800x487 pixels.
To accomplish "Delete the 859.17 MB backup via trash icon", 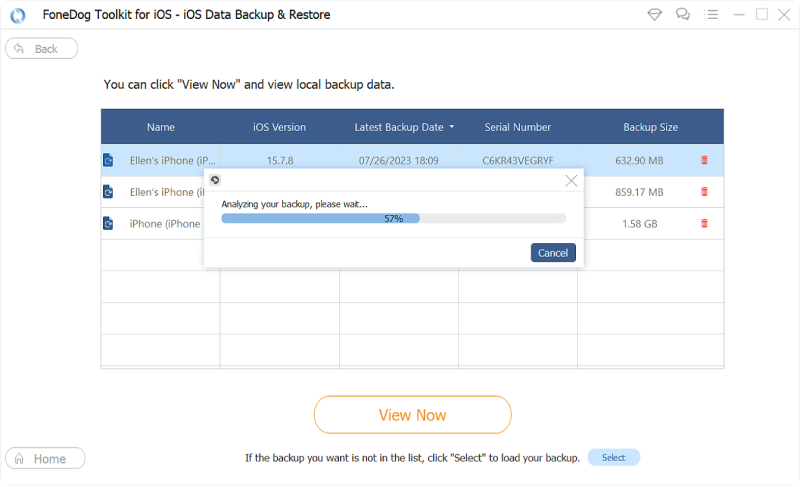I will [x=704, y=192].
